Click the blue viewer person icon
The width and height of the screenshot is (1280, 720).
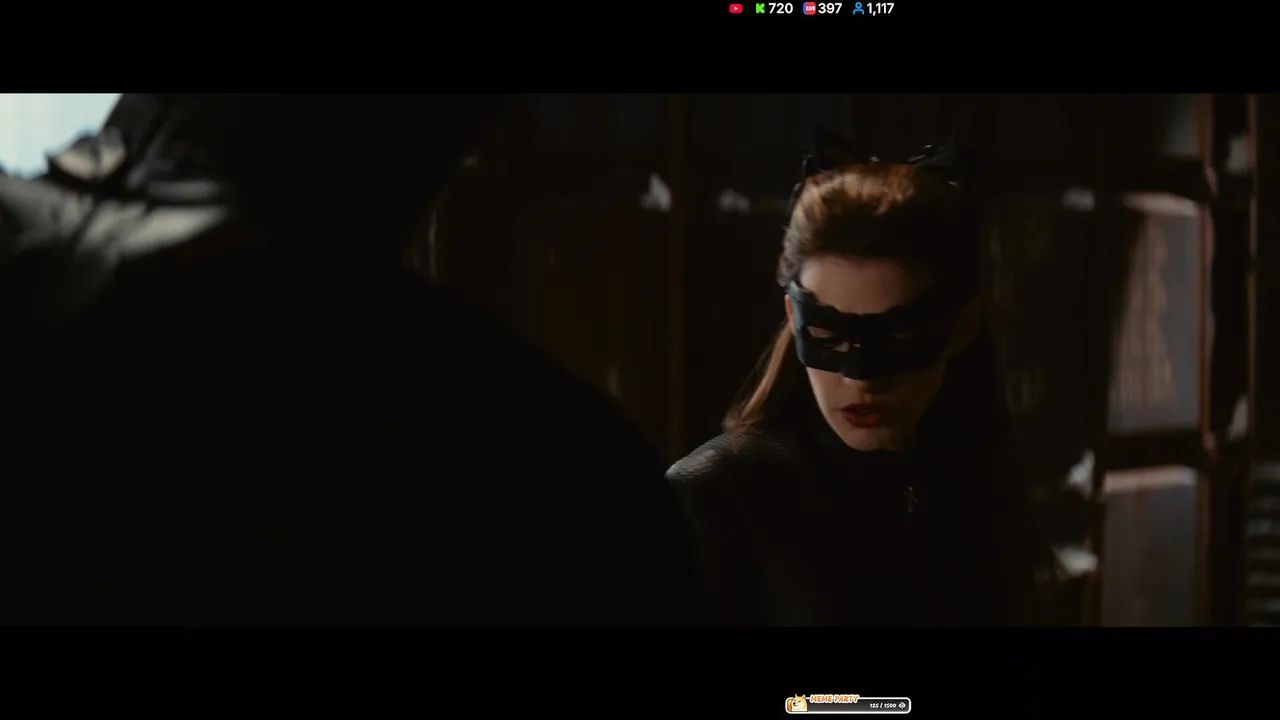858,8
